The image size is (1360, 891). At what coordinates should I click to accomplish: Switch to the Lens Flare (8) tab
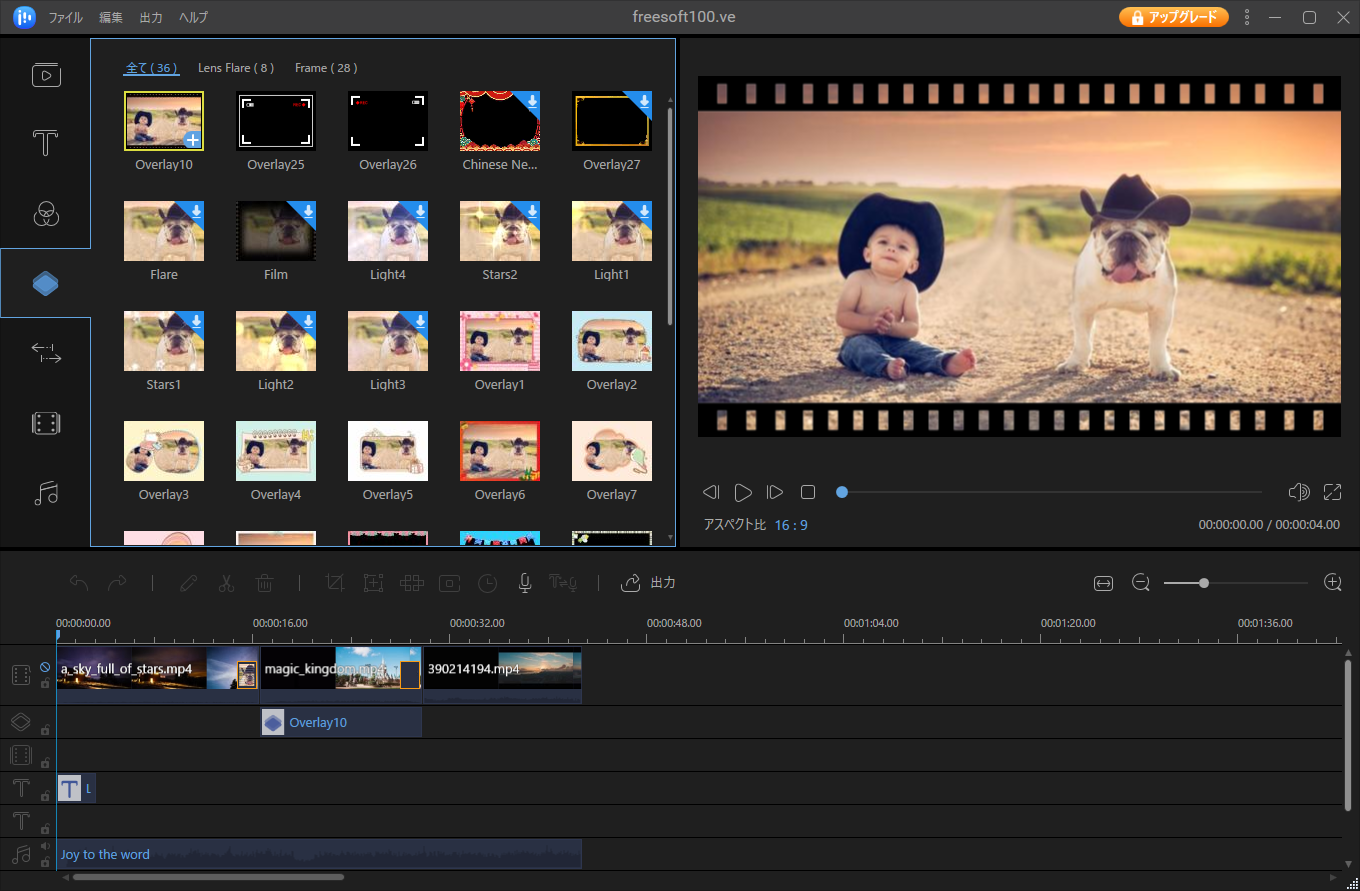236,68
